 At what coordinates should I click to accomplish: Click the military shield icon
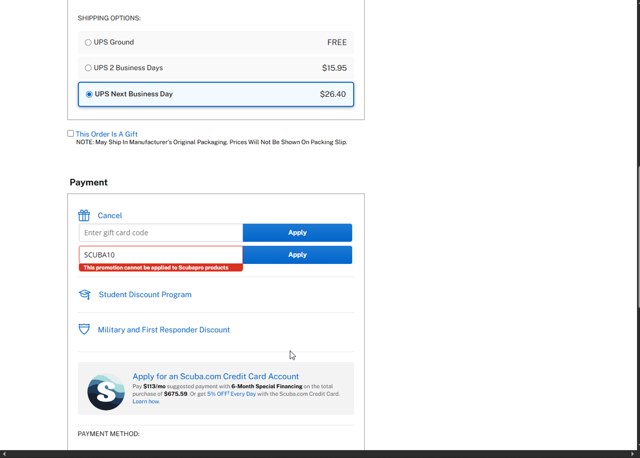(x=84, y=329)
